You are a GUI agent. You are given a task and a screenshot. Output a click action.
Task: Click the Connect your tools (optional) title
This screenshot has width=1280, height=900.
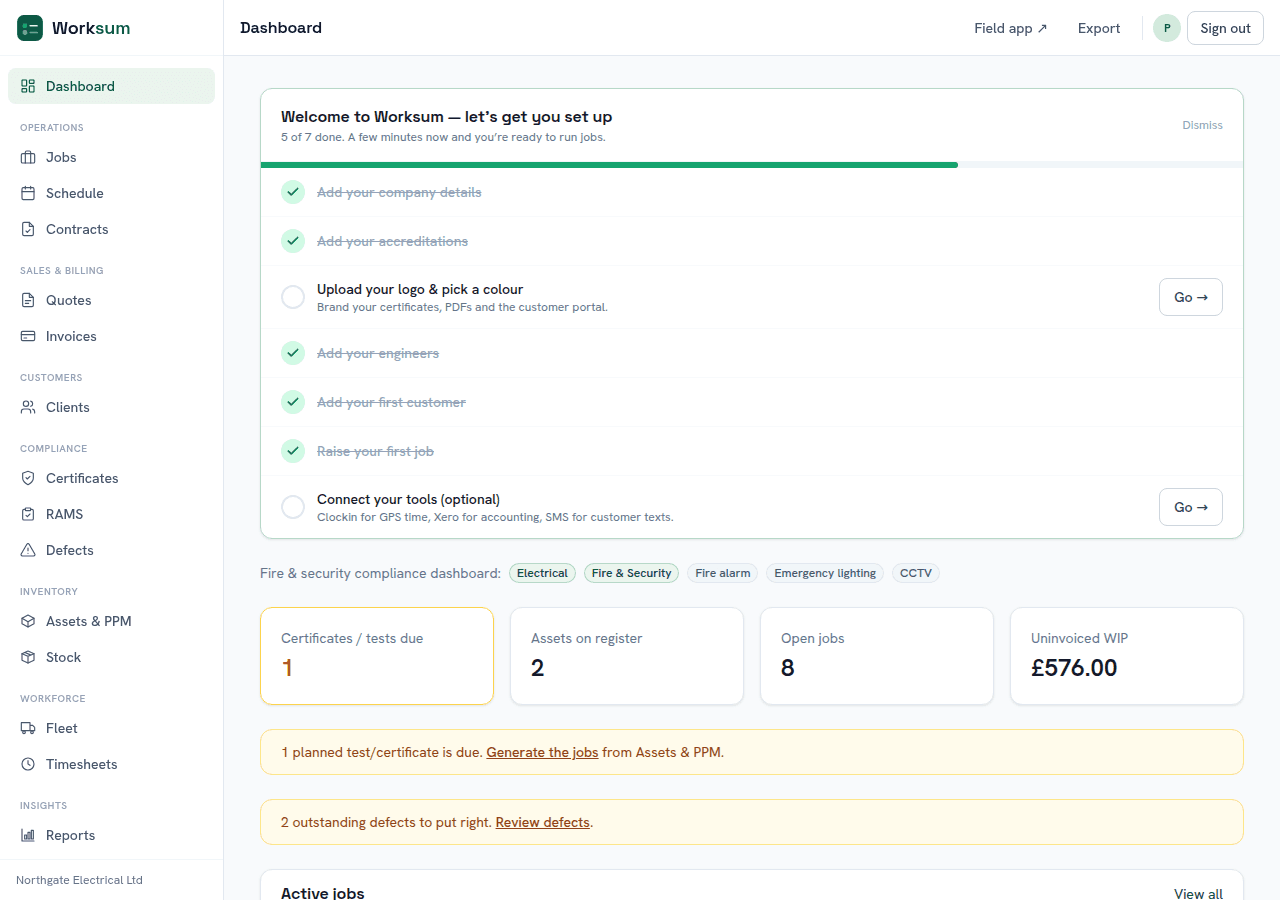coord(408,499)
